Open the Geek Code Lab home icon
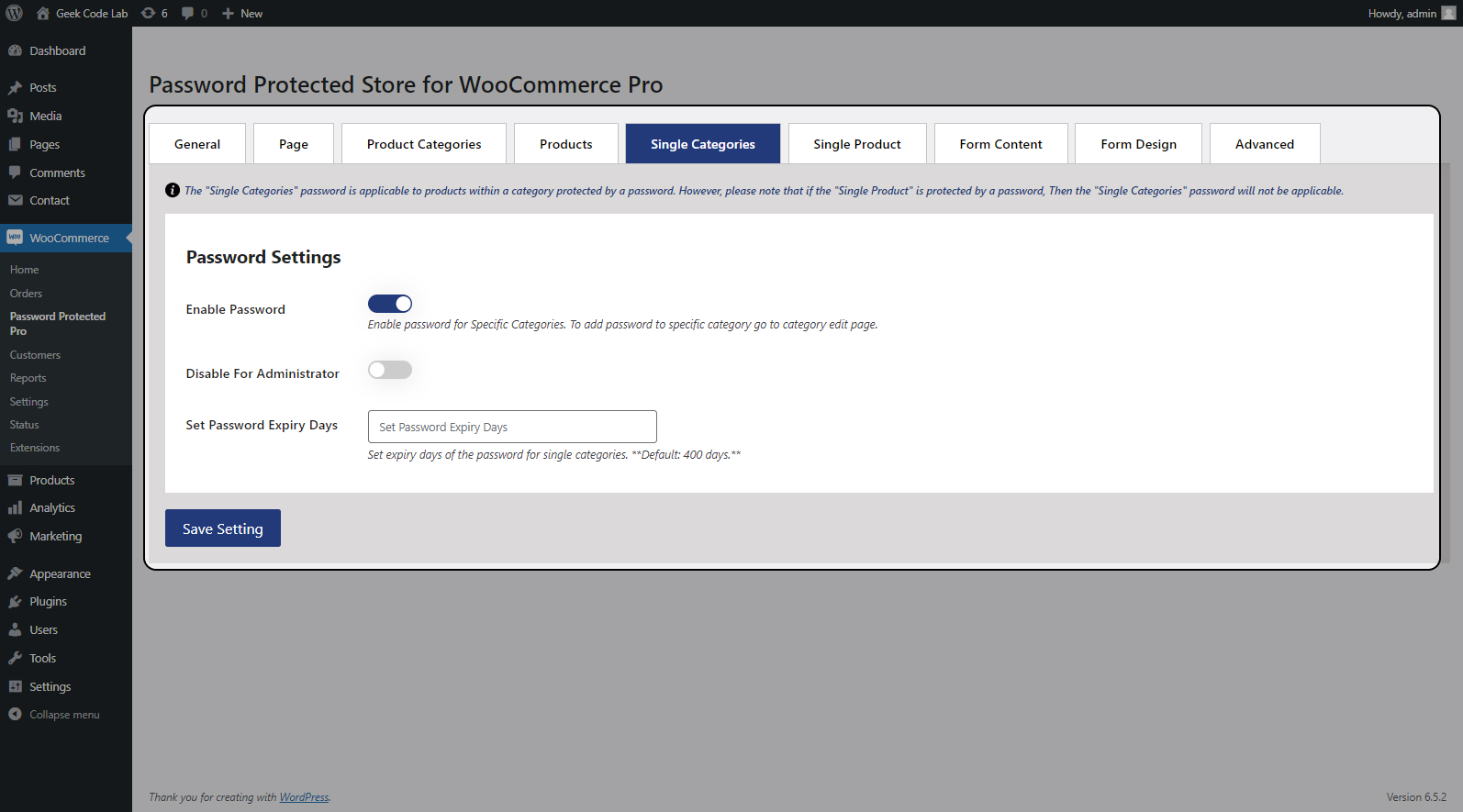This screenshot has height=812, width=1463. pos(42,13)
